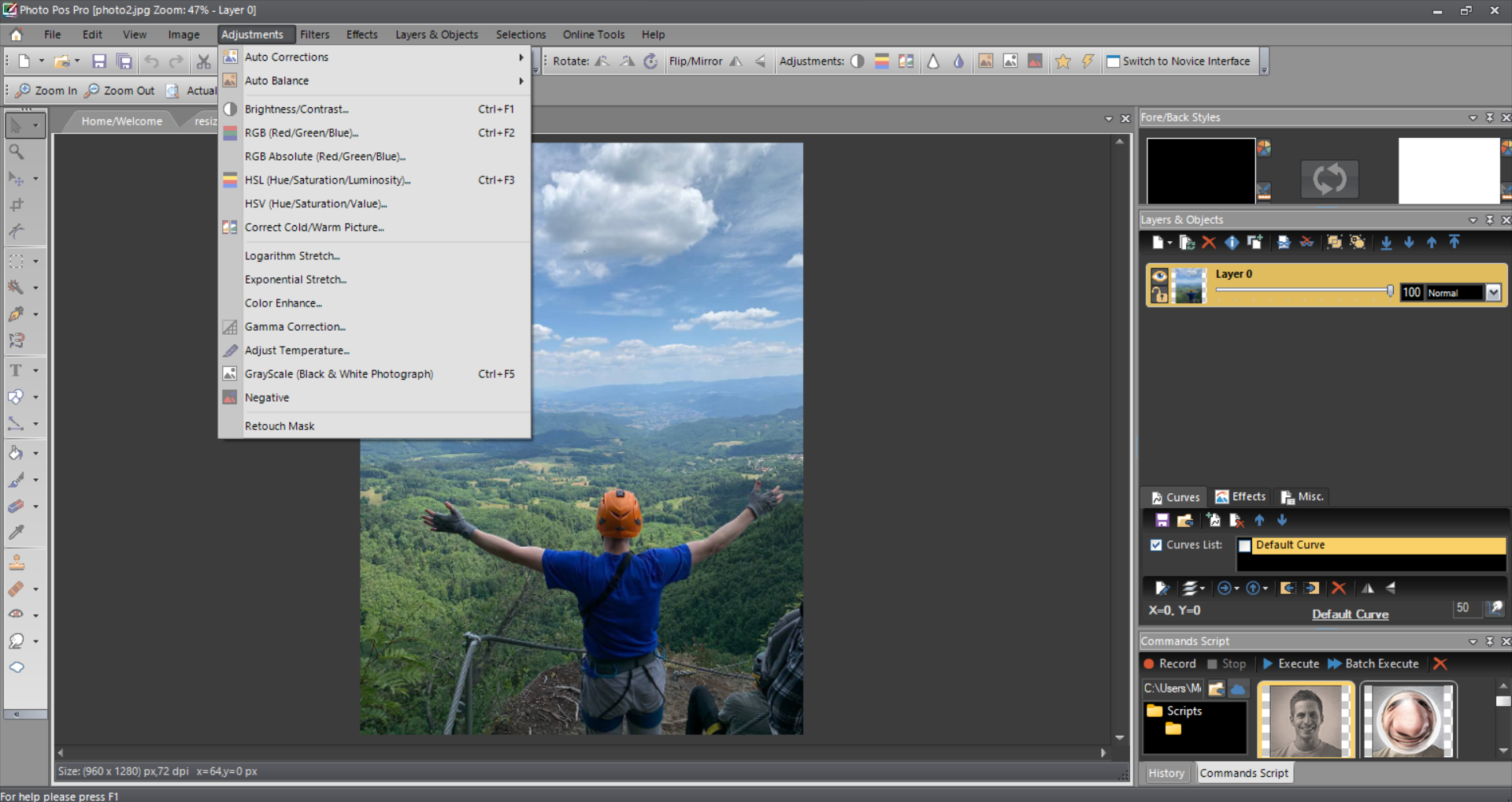Switch to the History tab

pyautogui.click(x=1165, y=774)
